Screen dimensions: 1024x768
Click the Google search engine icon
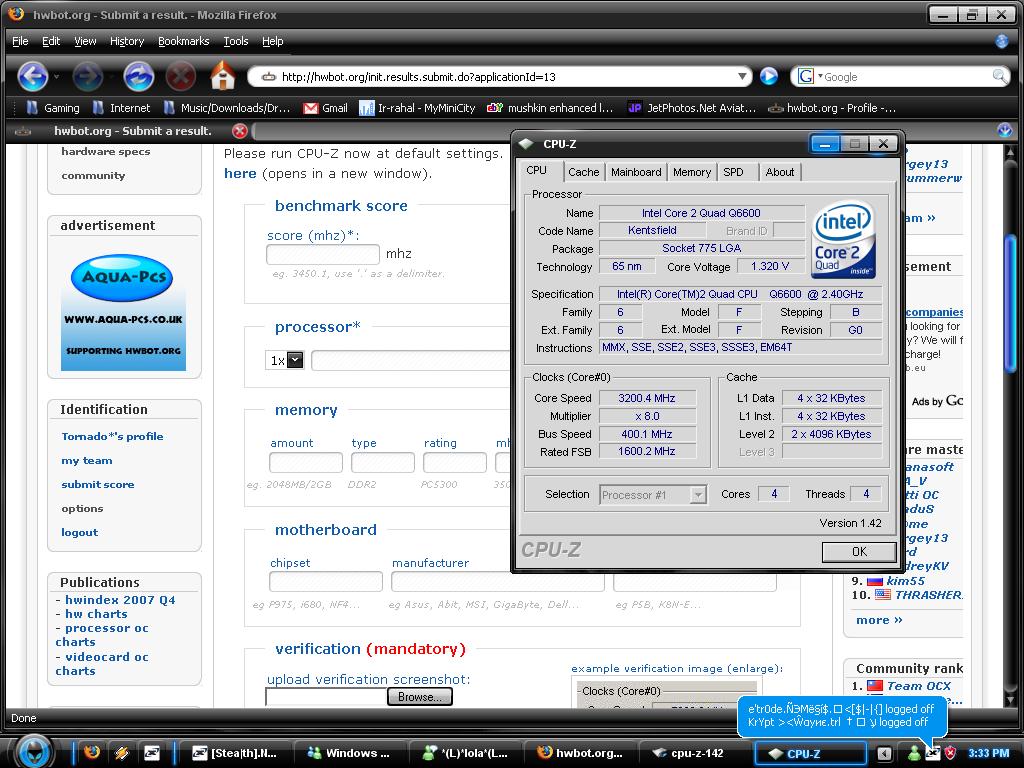(806, 76)
